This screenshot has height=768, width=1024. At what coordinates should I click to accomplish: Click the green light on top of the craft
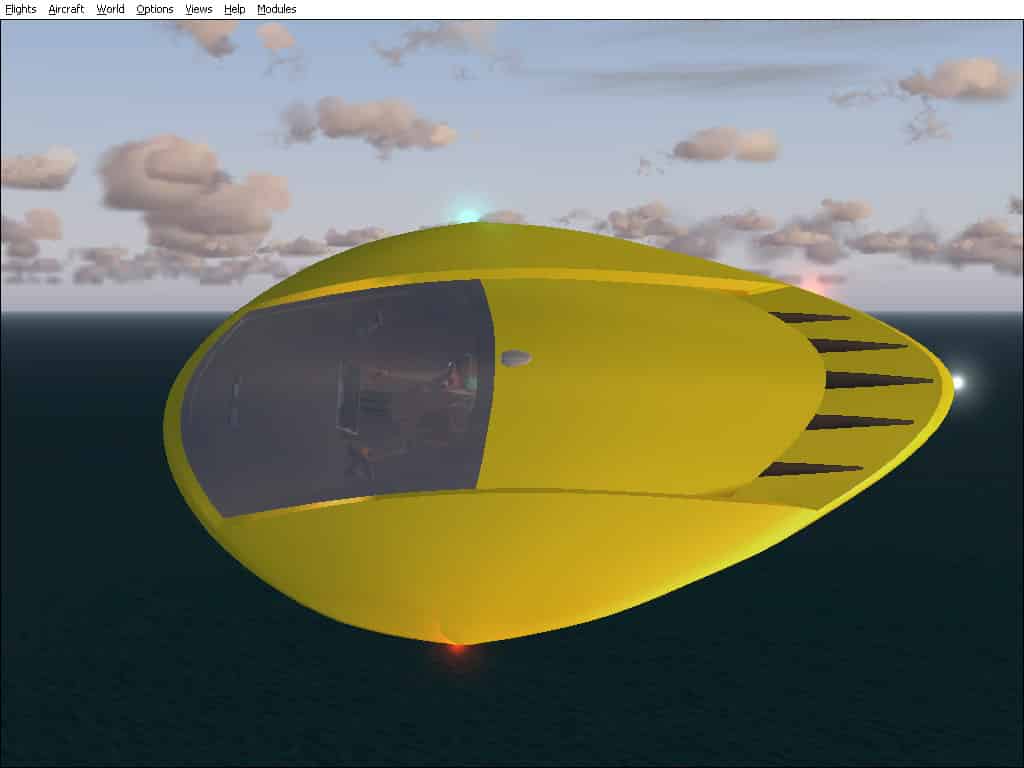coord(467,215)
